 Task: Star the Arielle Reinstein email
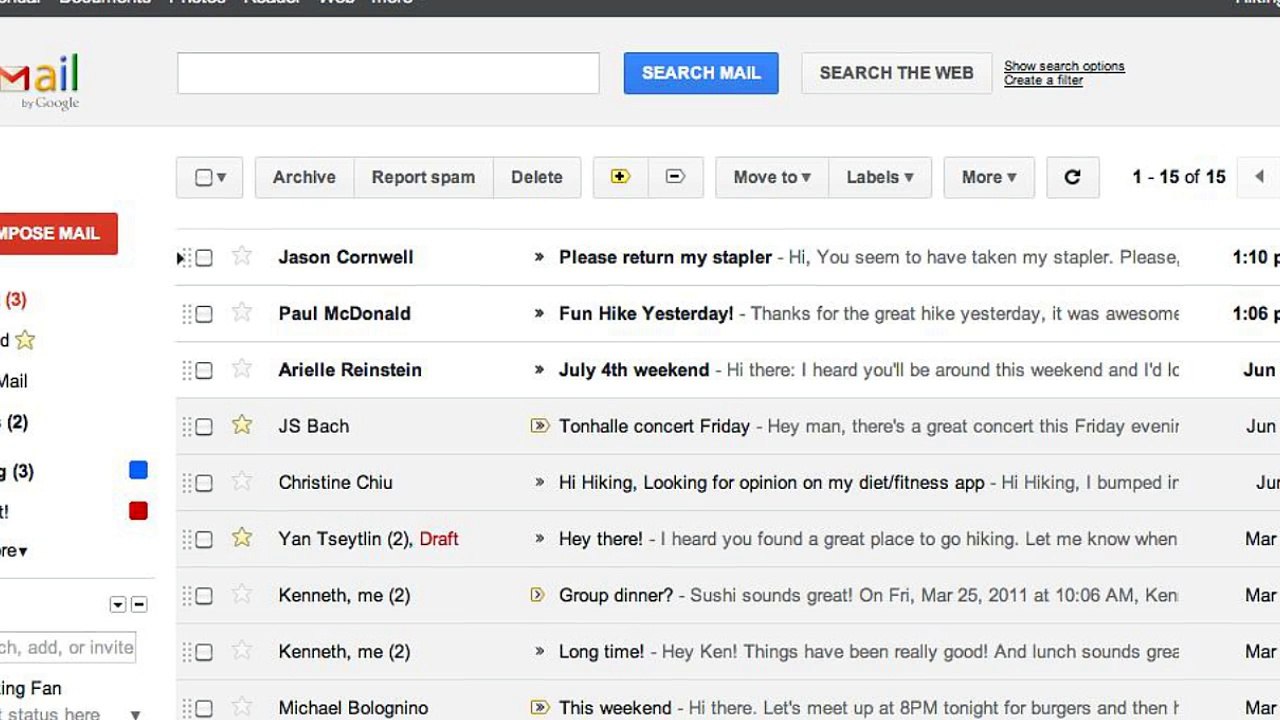[242, 369]
